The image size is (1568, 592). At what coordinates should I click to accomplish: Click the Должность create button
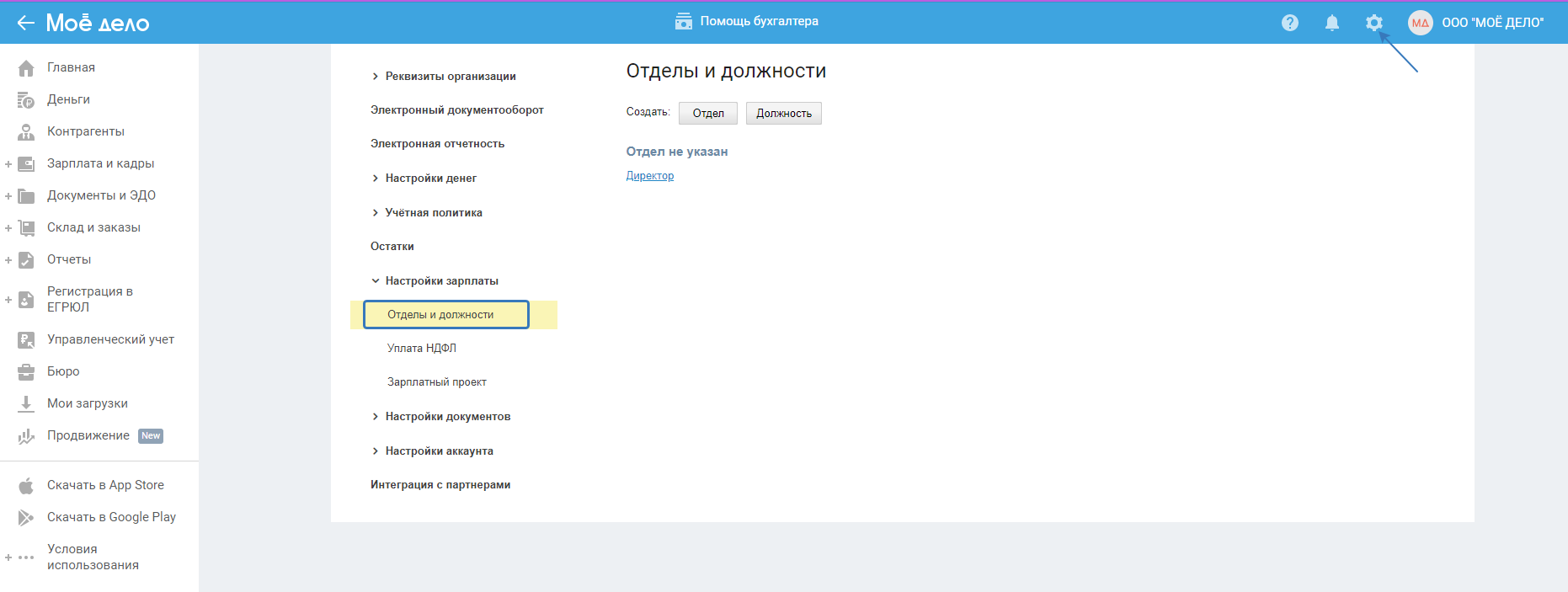(783, 114)
